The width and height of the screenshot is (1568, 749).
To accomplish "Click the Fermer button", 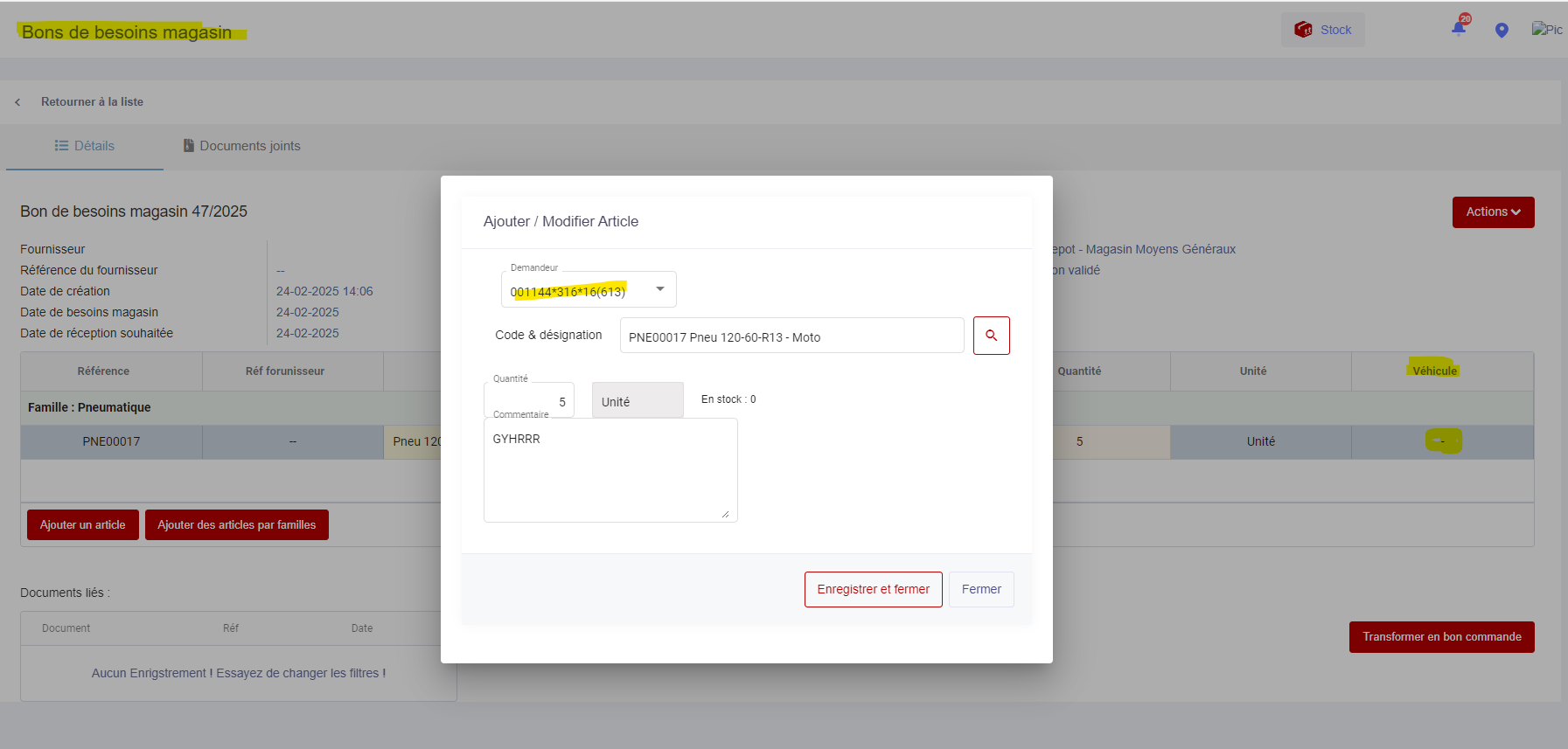I will pyautogui.click(x=980, y=589).
